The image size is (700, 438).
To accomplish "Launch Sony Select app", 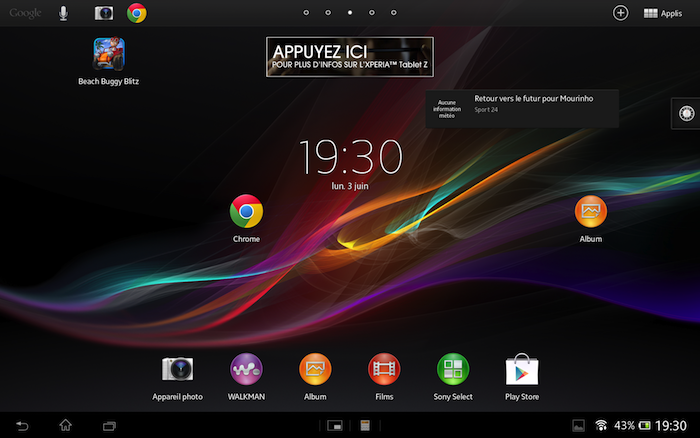I will (x=453, y=370).
